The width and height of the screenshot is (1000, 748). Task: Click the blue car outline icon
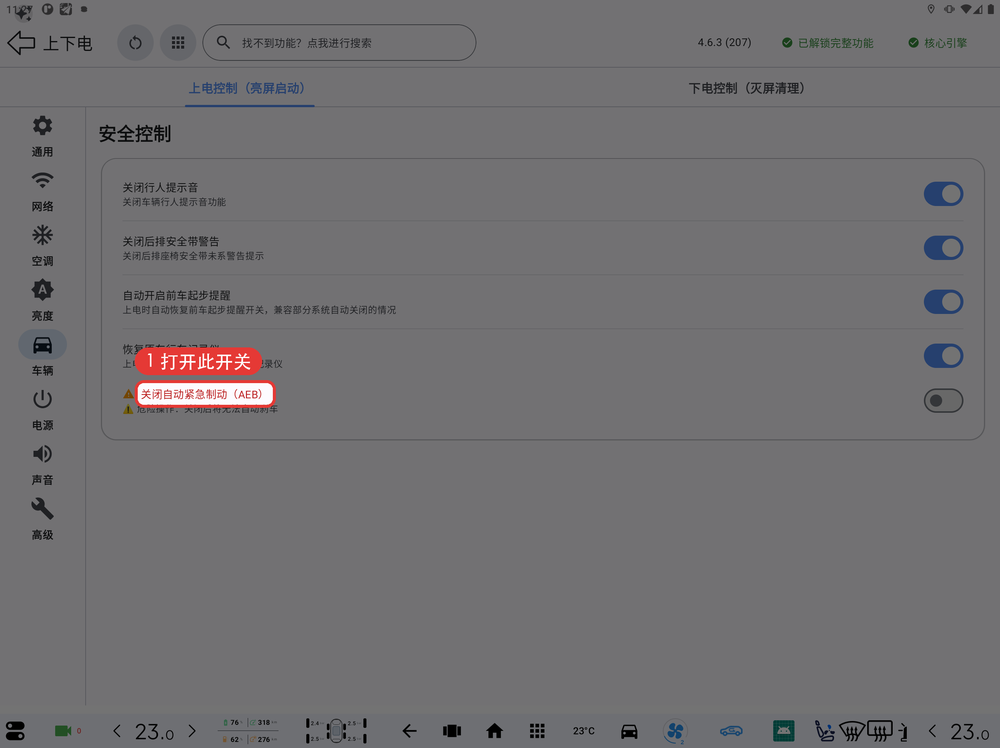point(732,731)
